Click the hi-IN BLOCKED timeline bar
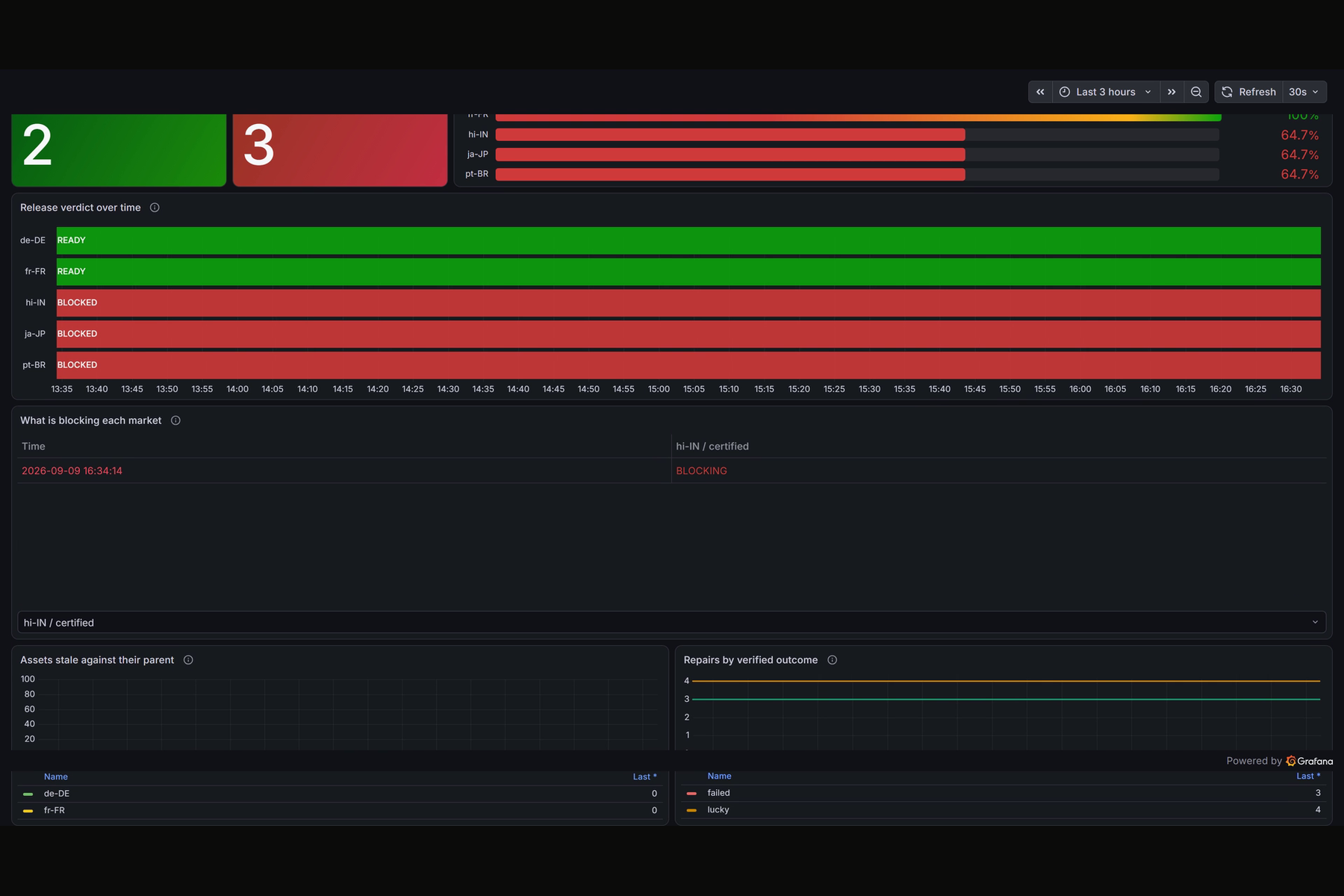1344x896 pixels. click(x=688, y=303)
